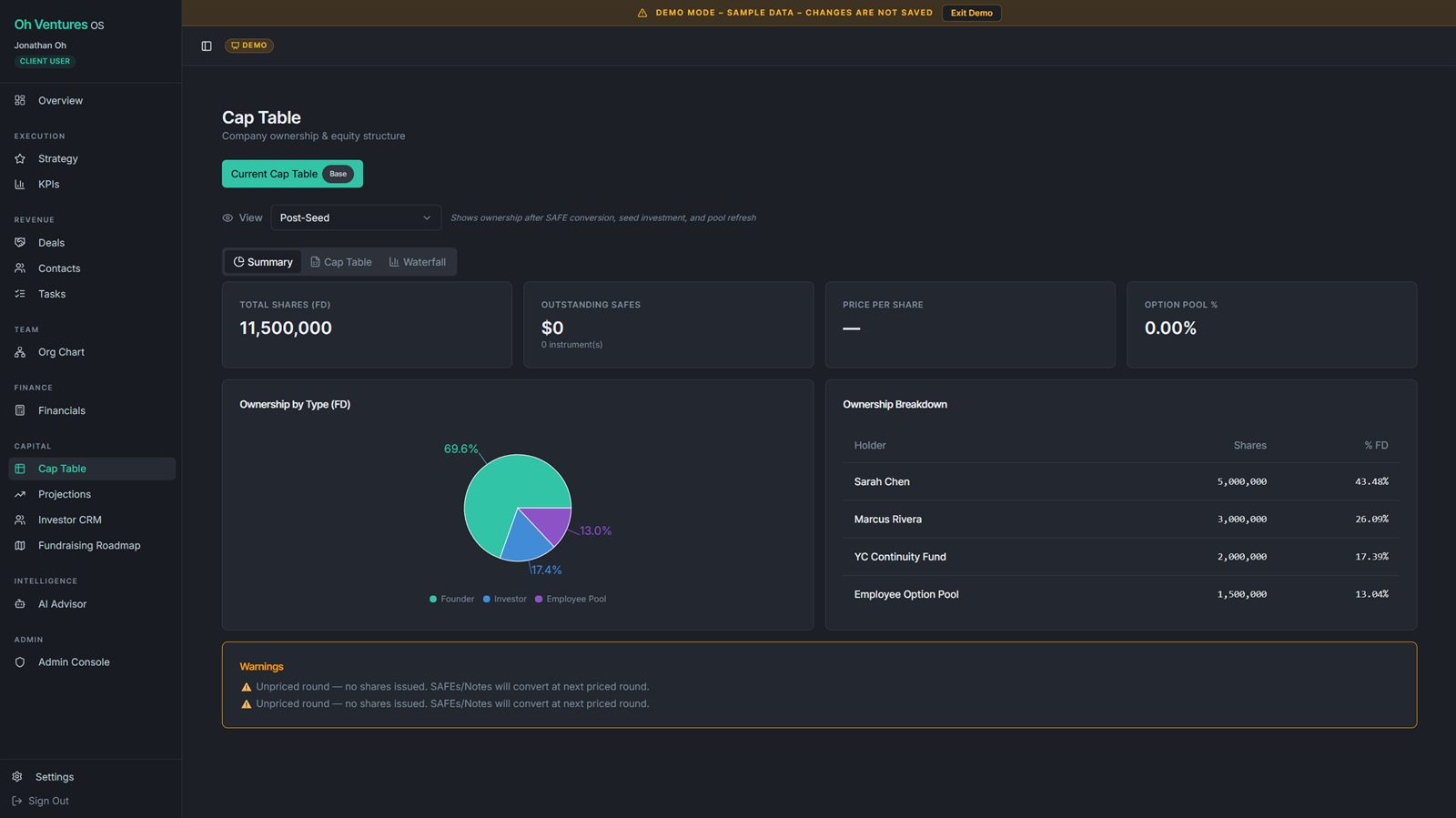
Task: Click the Employee Option Pool row
Action: 1121,594
